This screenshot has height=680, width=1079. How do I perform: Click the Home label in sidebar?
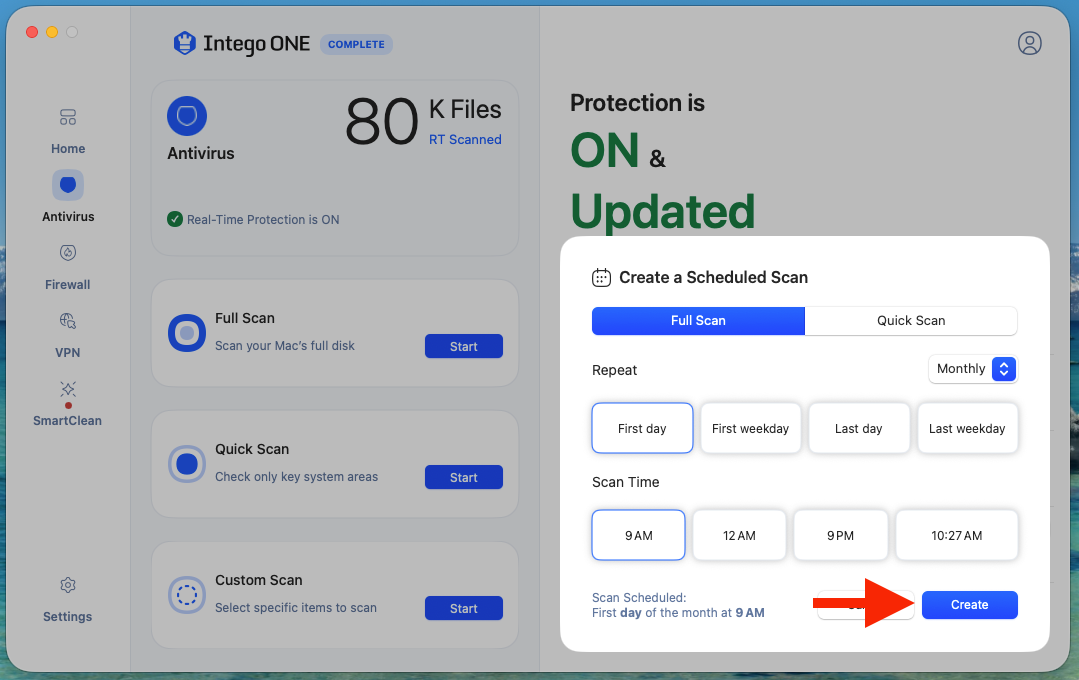pyautogui.click(x=68, y=149)
